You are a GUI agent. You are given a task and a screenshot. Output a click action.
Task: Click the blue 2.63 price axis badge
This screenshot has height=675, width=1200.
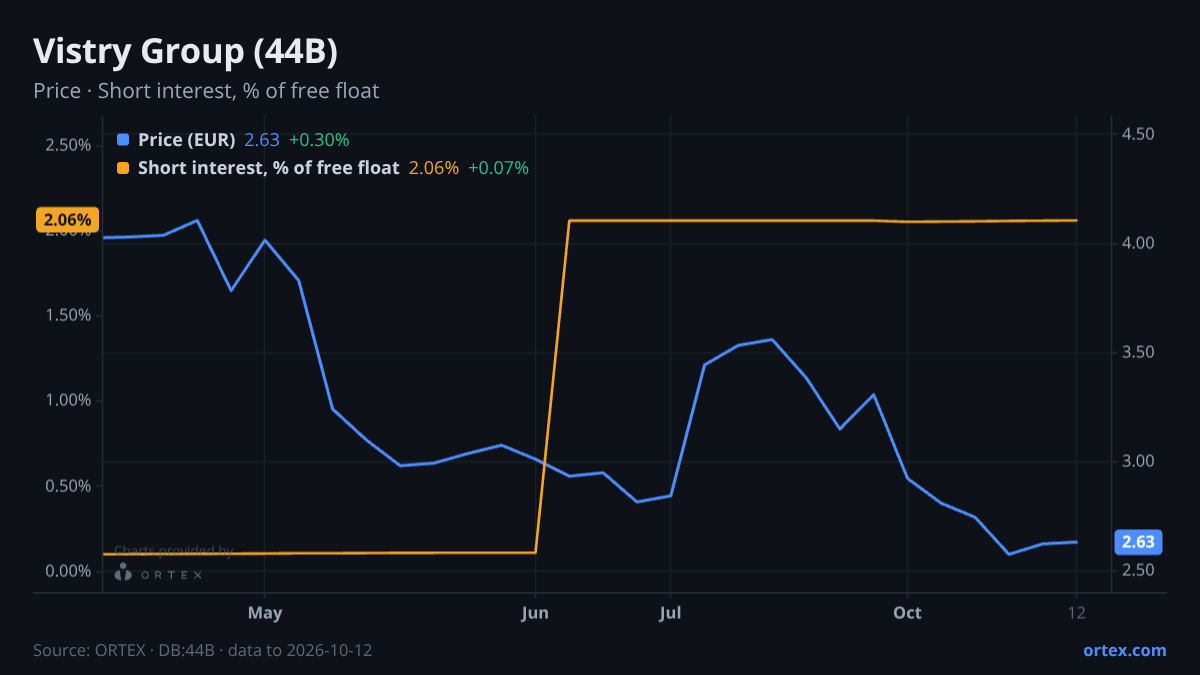[x=1138, y=542]
